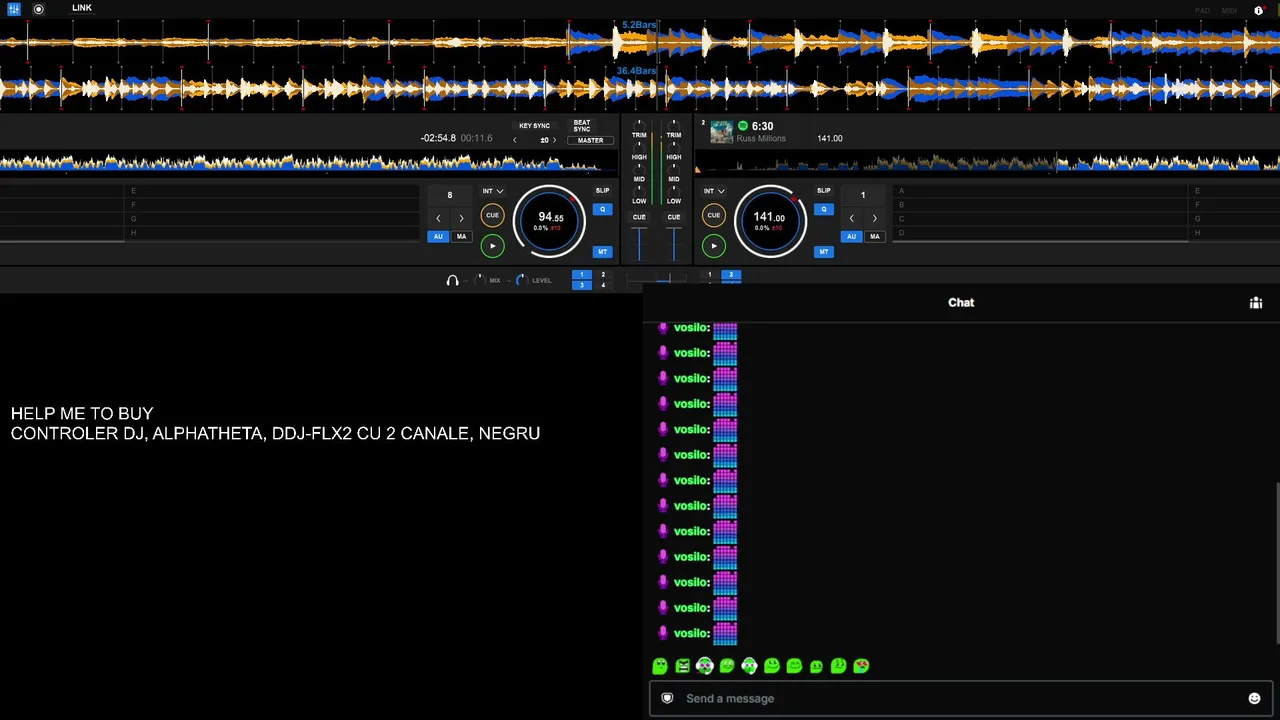
Task: Click the headphones LEVEL knob
Action: 520,280
